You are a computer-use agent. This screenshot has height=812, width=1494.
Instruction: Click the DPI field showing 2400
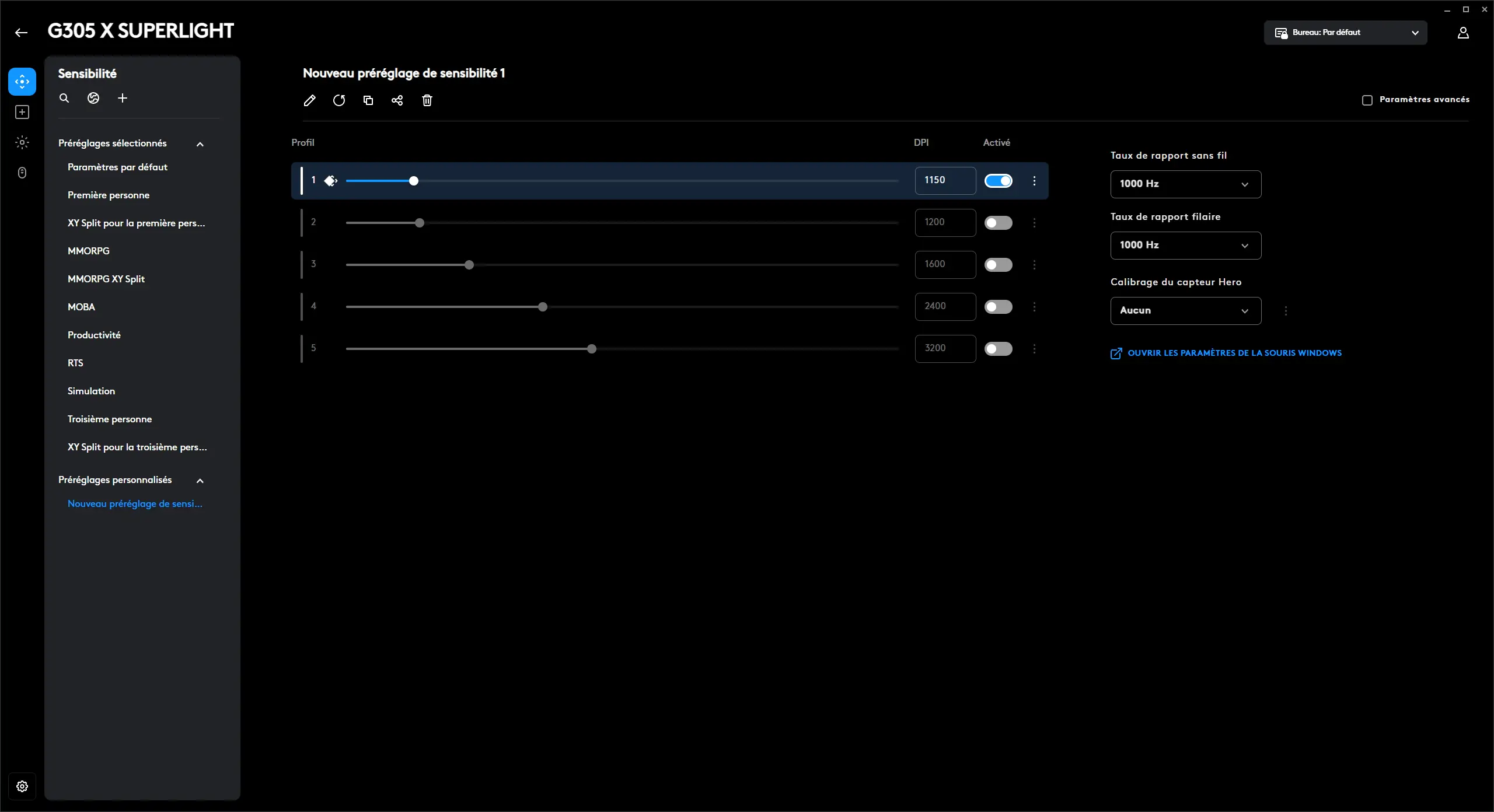tap(945, 307)
